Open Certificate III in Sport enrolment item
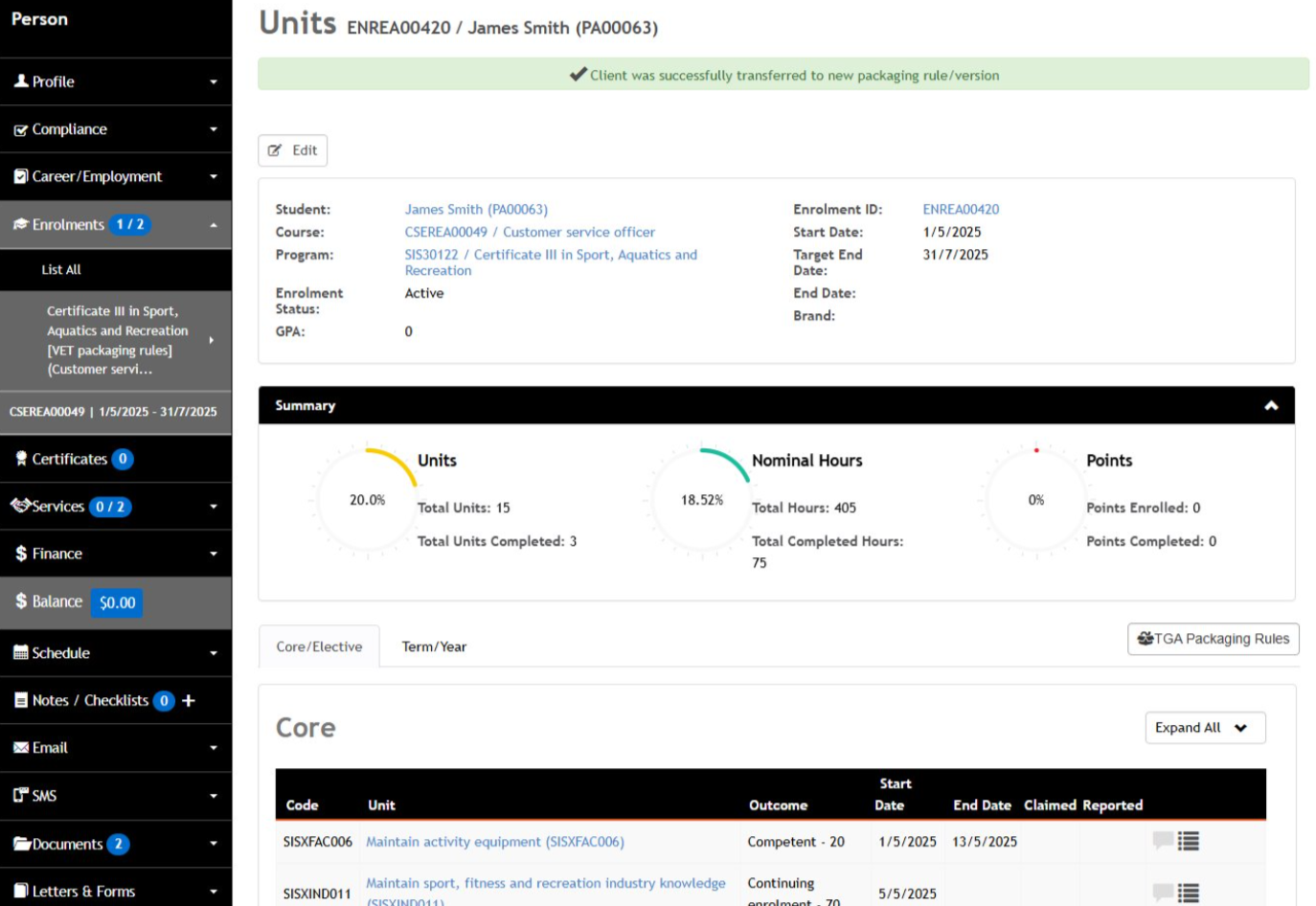The height and width of the screenshot is (906, 1316). pyautogui.click(x=116, y=340)
